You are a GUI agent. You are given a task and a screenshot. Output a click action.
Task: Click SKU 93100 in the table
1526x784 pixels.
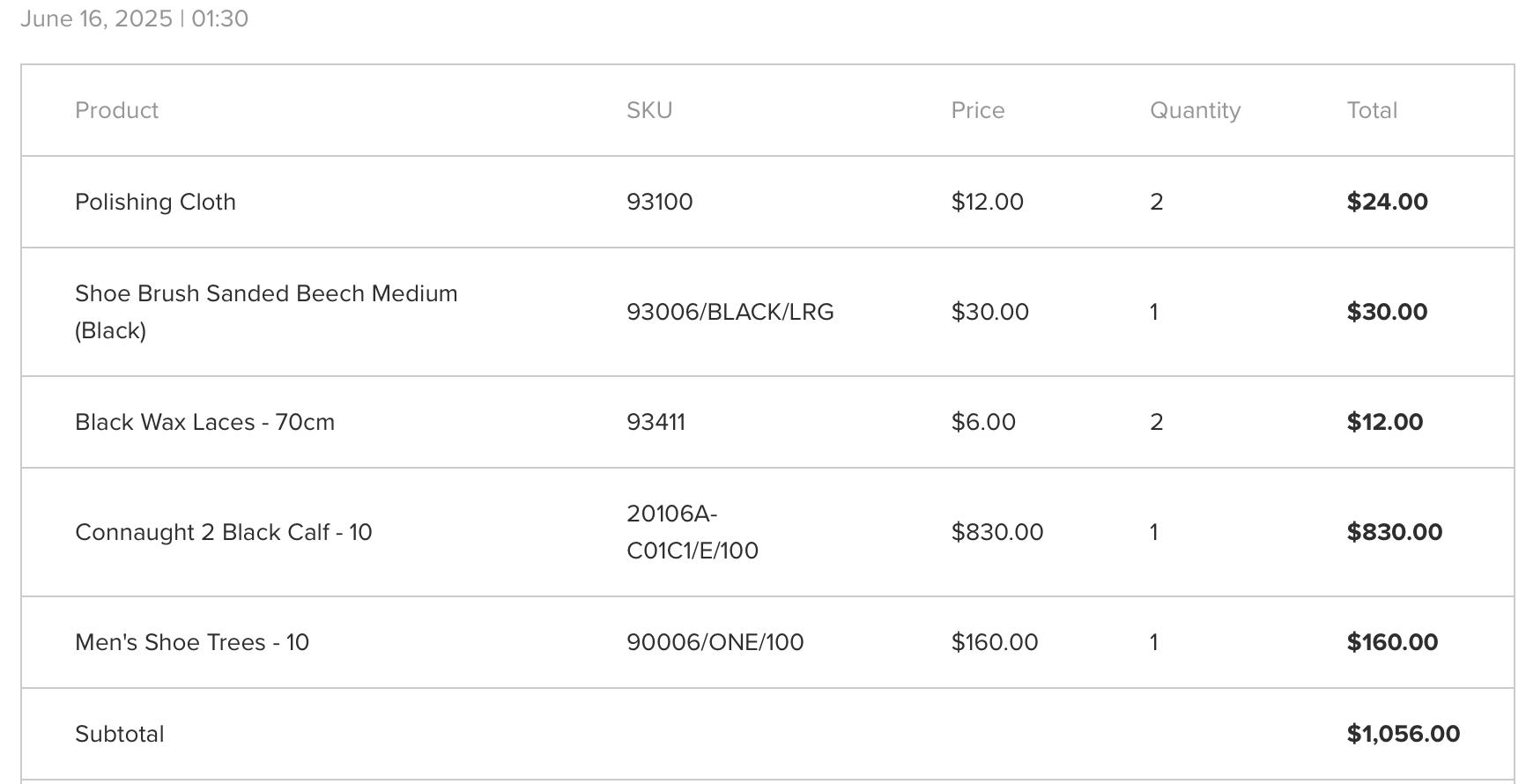659,202
